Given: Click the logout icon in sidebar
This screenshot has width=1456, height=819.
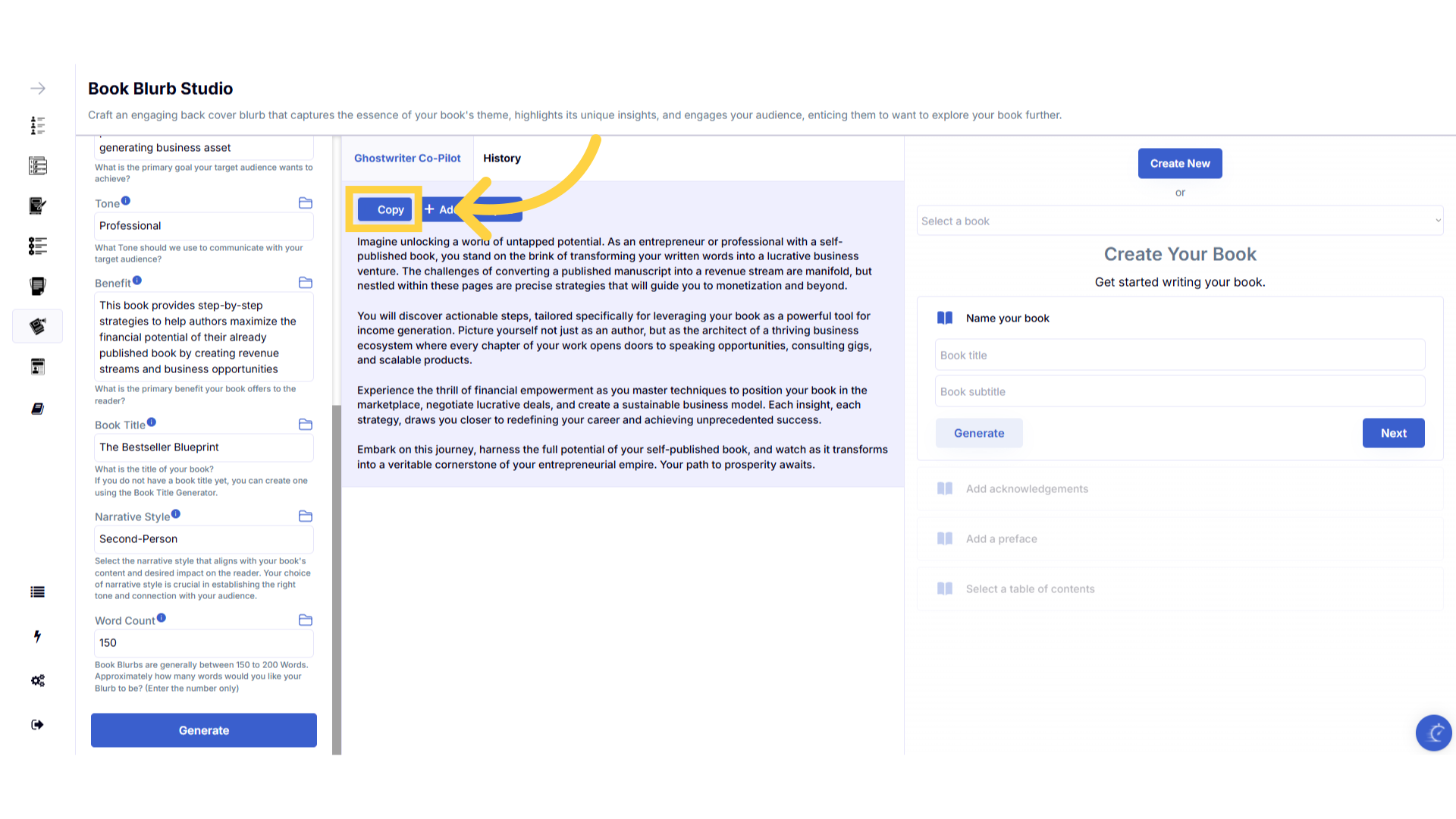Looking at the screenshot, I should coord(37,725).
